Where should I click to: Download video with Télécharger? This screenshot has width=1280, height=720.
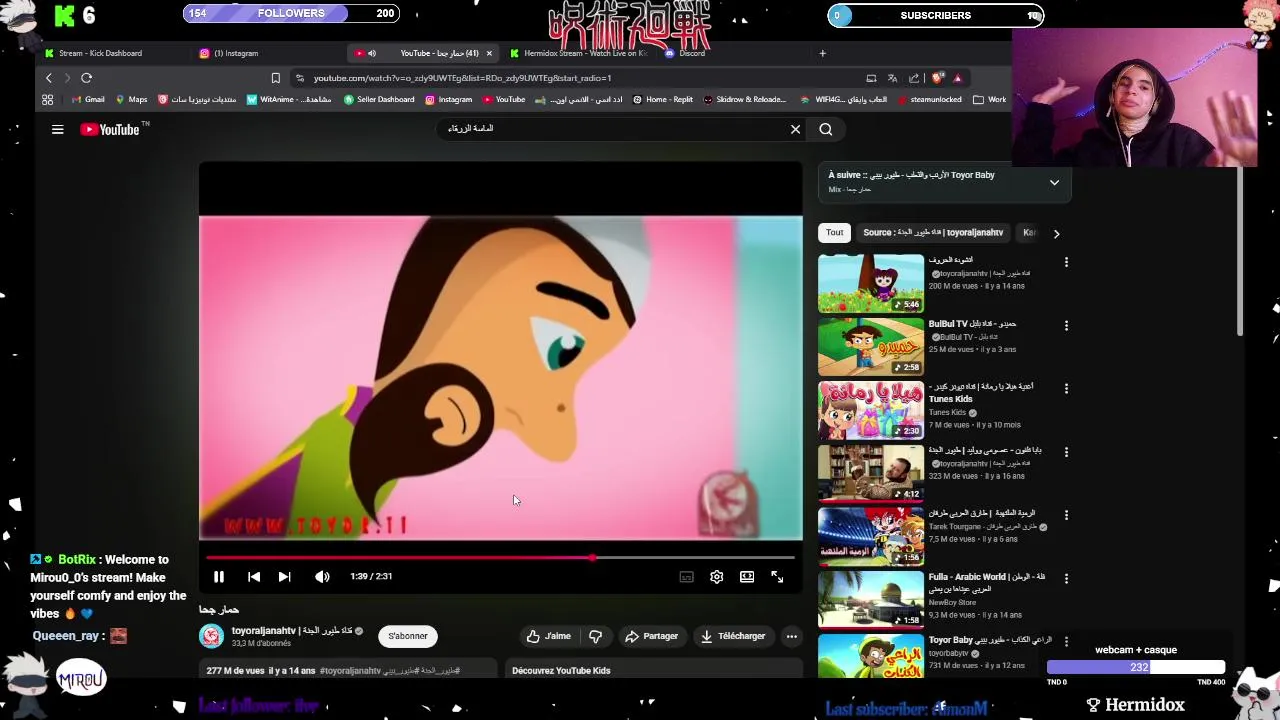pos(734,636)
